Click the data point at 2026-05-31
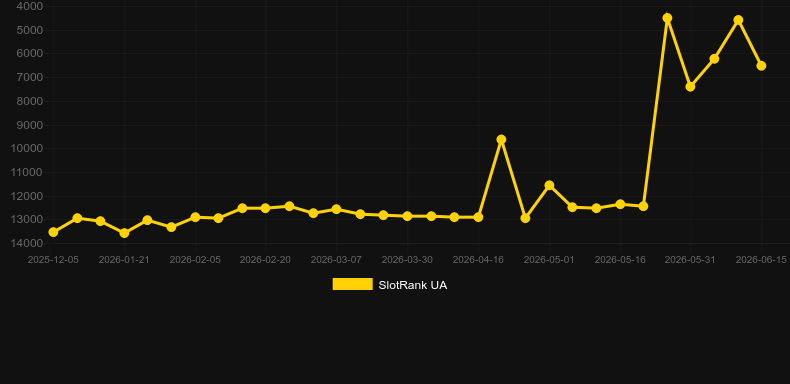The width and height of the screenshot is (790, 384). point(690,87)
